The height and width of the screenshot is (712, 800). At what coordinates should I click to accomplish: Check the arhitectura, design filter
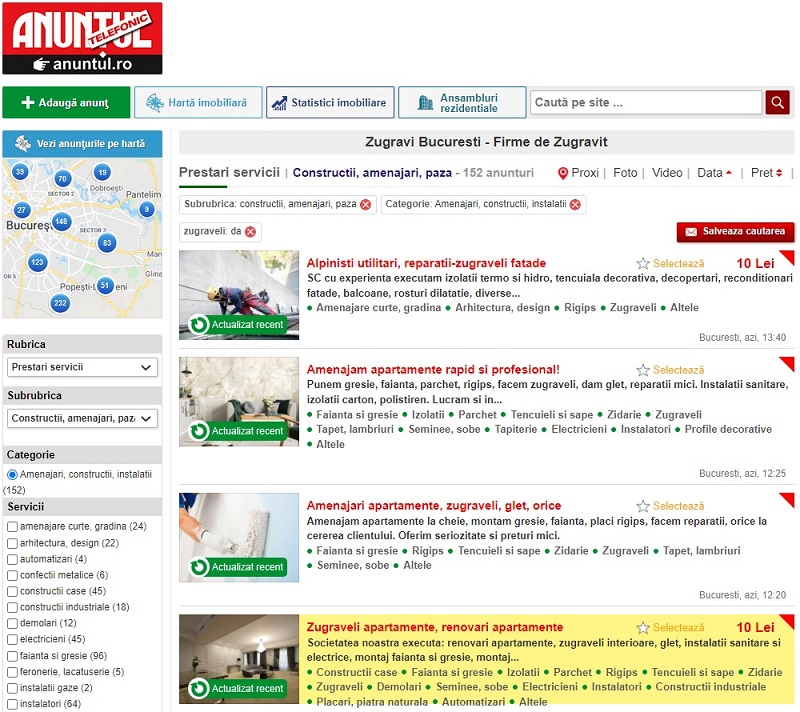(x=13, y=543)
